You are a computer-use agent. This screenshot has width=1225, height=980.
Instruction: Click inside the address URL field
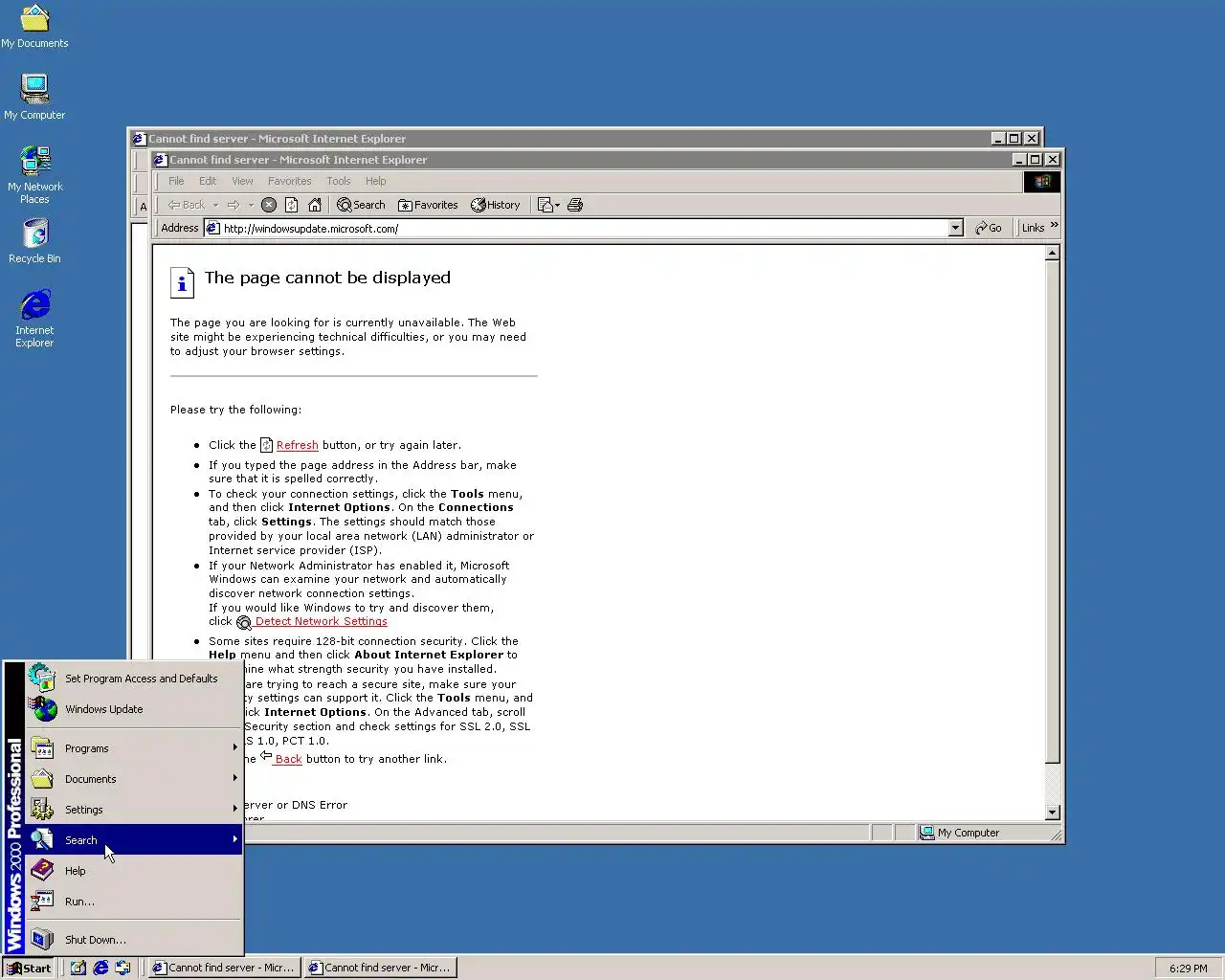click(x=584, y=228)
